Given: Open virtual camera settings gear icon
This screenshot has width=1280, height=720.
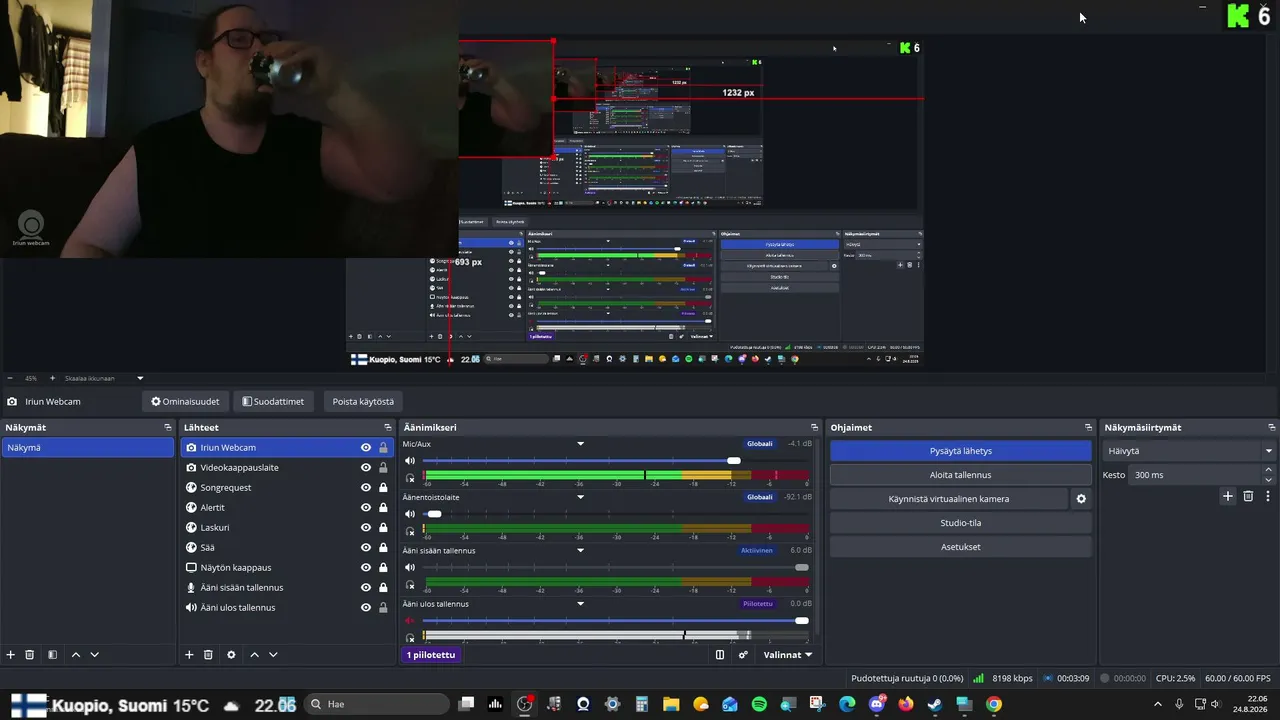Looking at the screenshot, I should (x=1081, y=499).
